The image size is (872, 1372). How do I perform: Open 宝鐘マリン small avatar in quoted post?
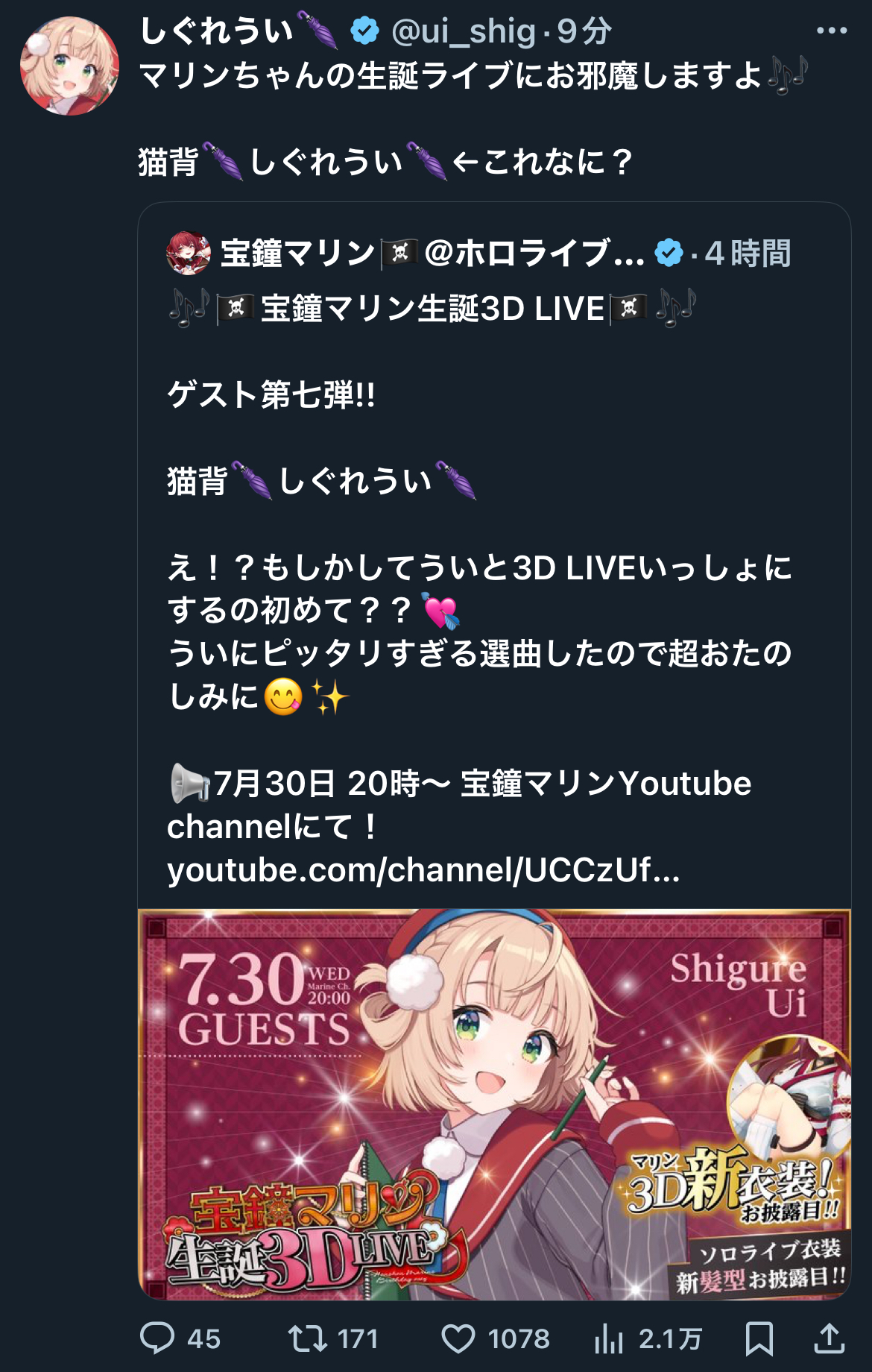pos(189,253)
